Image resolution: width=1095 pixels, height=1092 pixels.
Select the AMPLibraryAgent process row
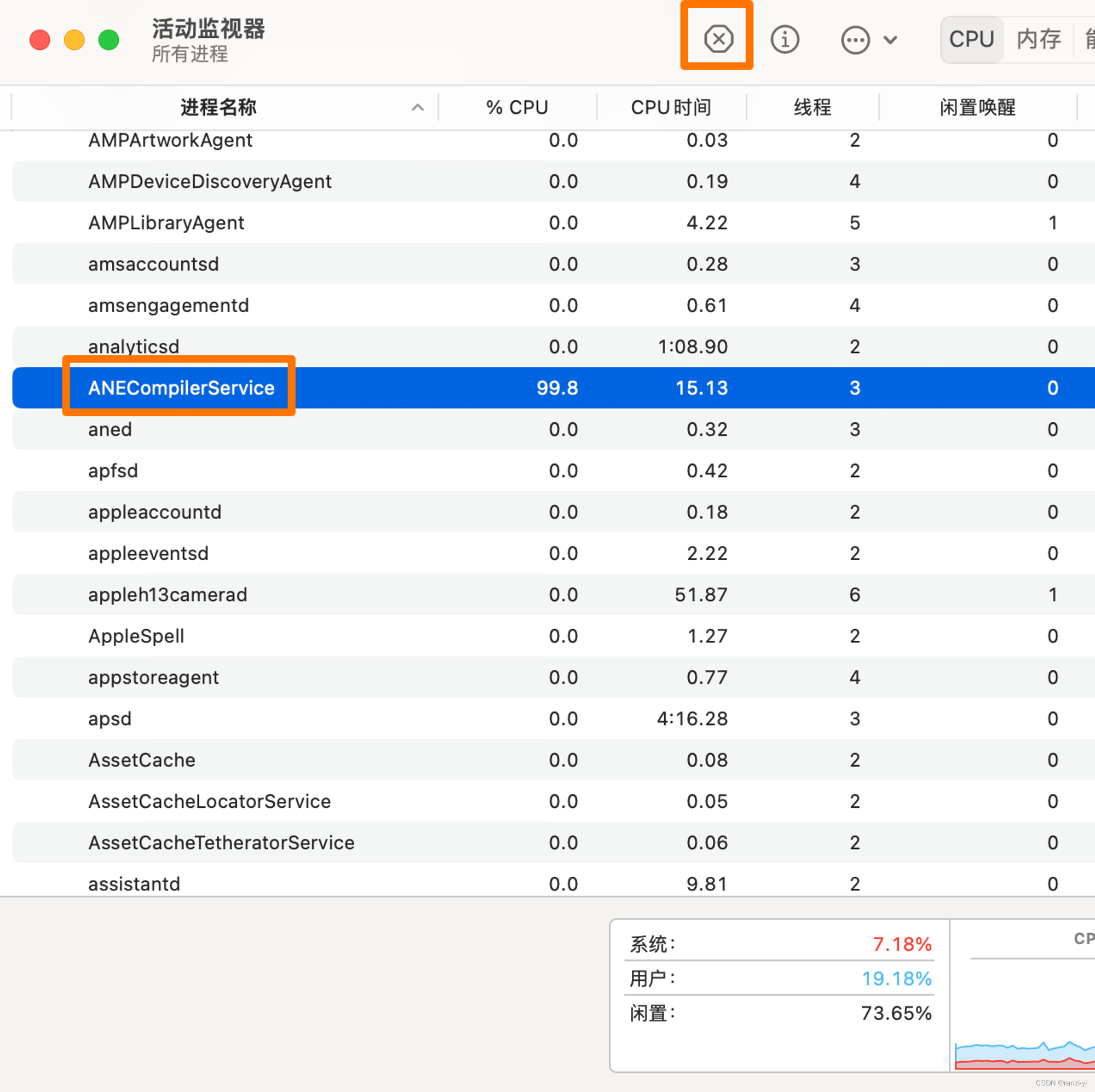tap(165, 222)
